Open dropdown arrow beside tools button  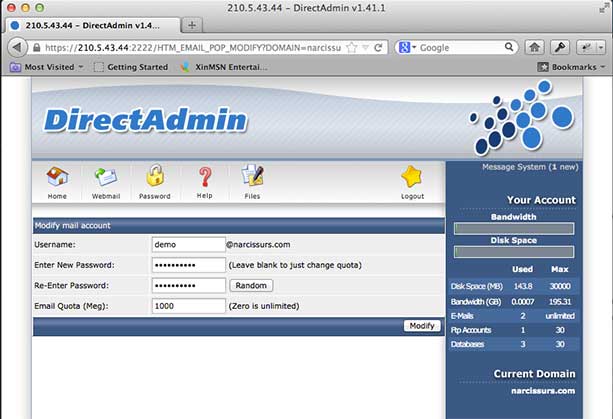(x=601, y=48)
